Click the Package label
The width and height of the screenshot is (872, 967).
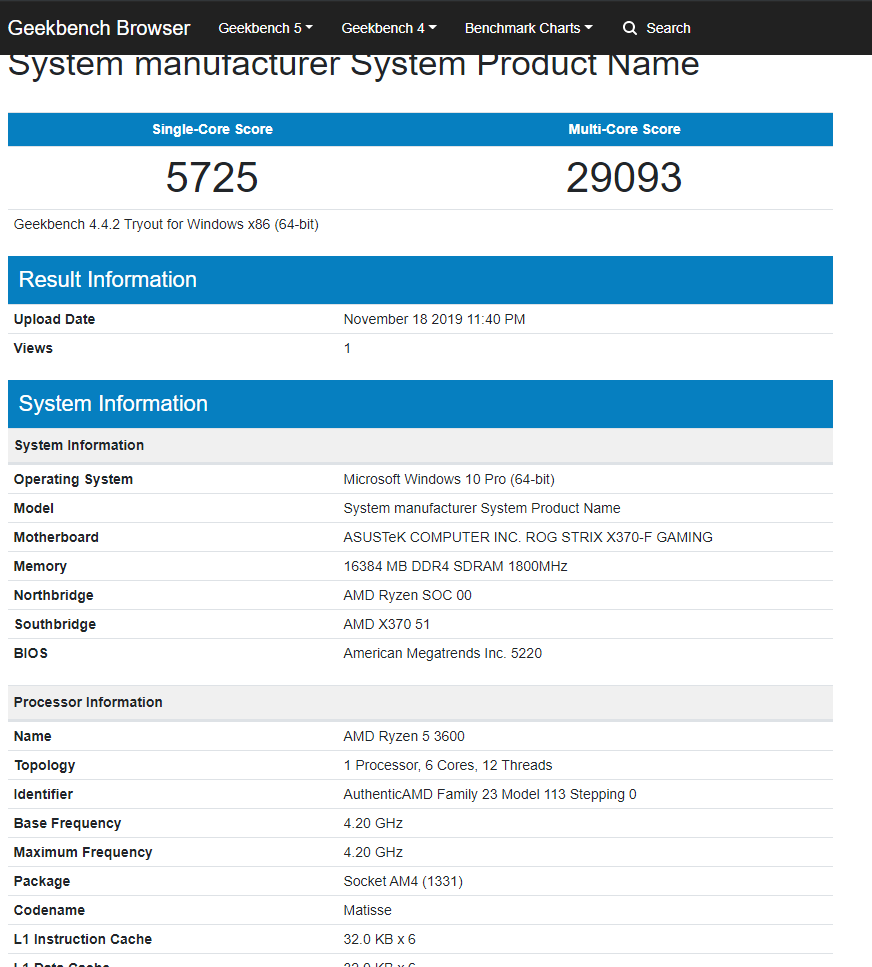(x=42, y=881)
